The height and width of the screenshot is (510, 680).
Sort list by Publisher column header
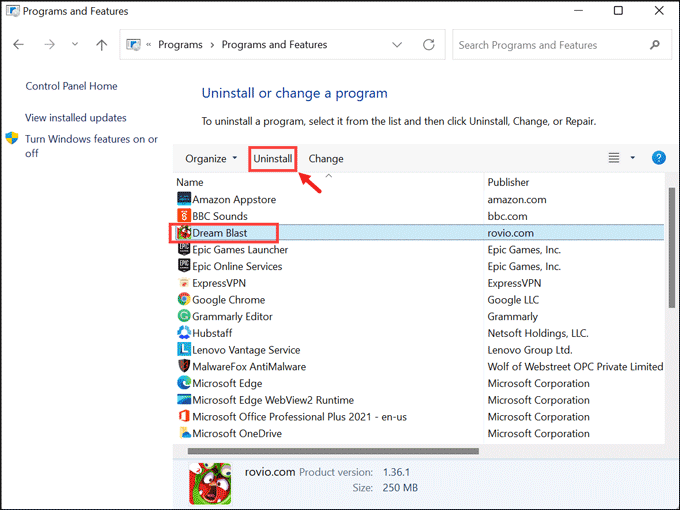[508, 182]
